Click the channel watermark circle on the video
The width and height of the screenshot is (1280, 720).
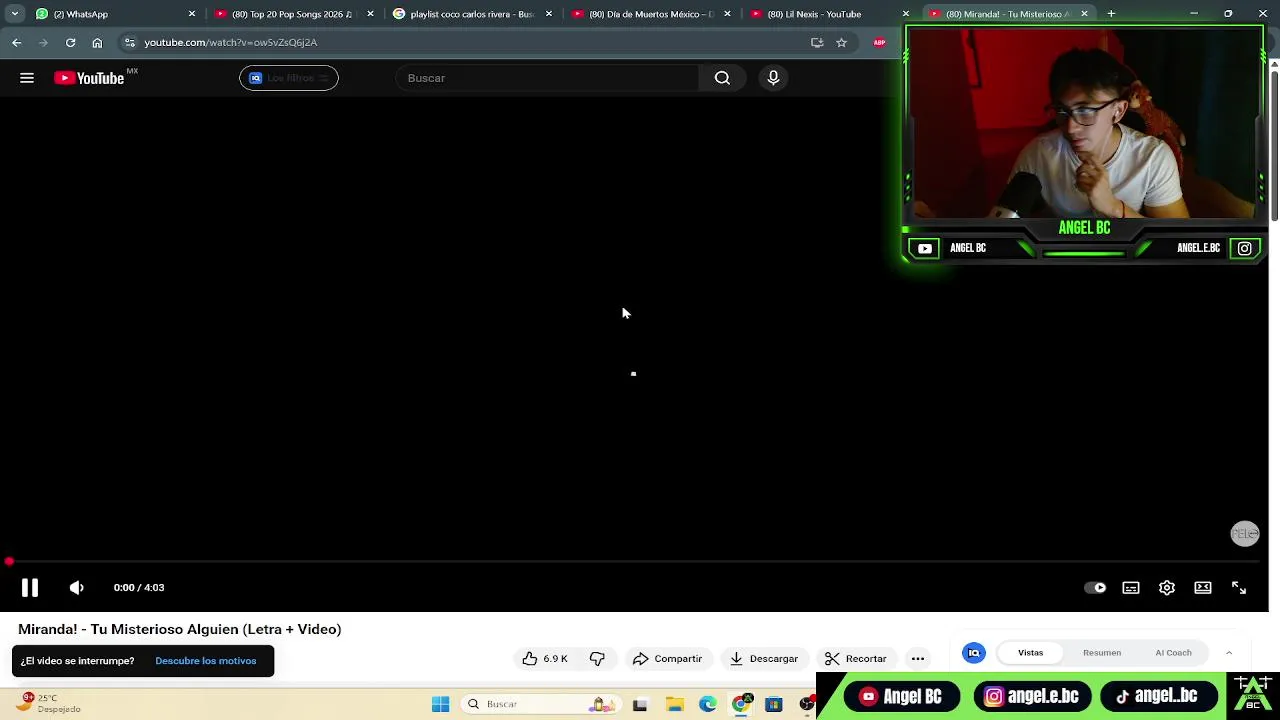tap(1245, 534)
